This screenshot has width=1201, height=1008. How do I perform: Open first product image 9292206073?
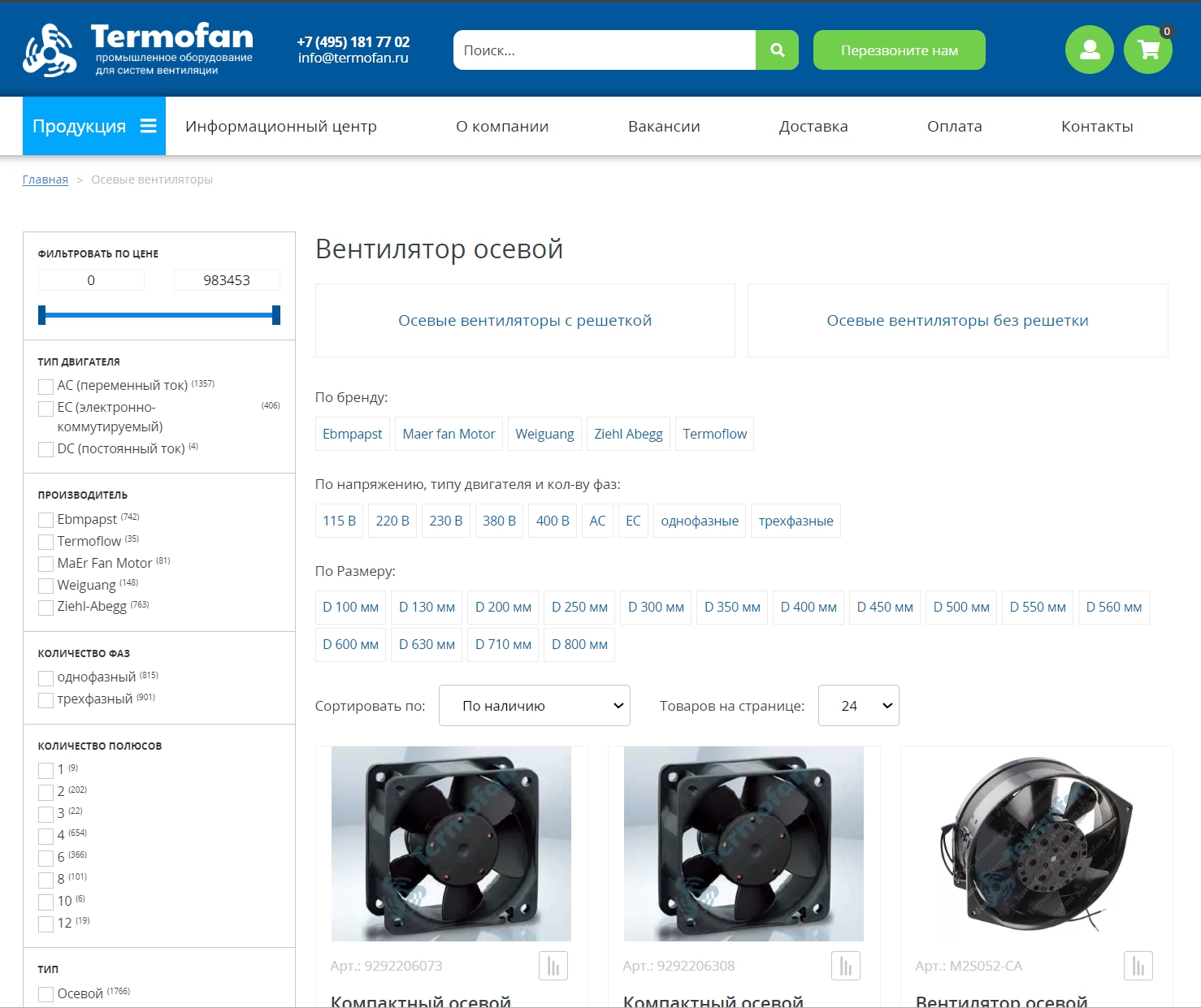click(451, 843)
